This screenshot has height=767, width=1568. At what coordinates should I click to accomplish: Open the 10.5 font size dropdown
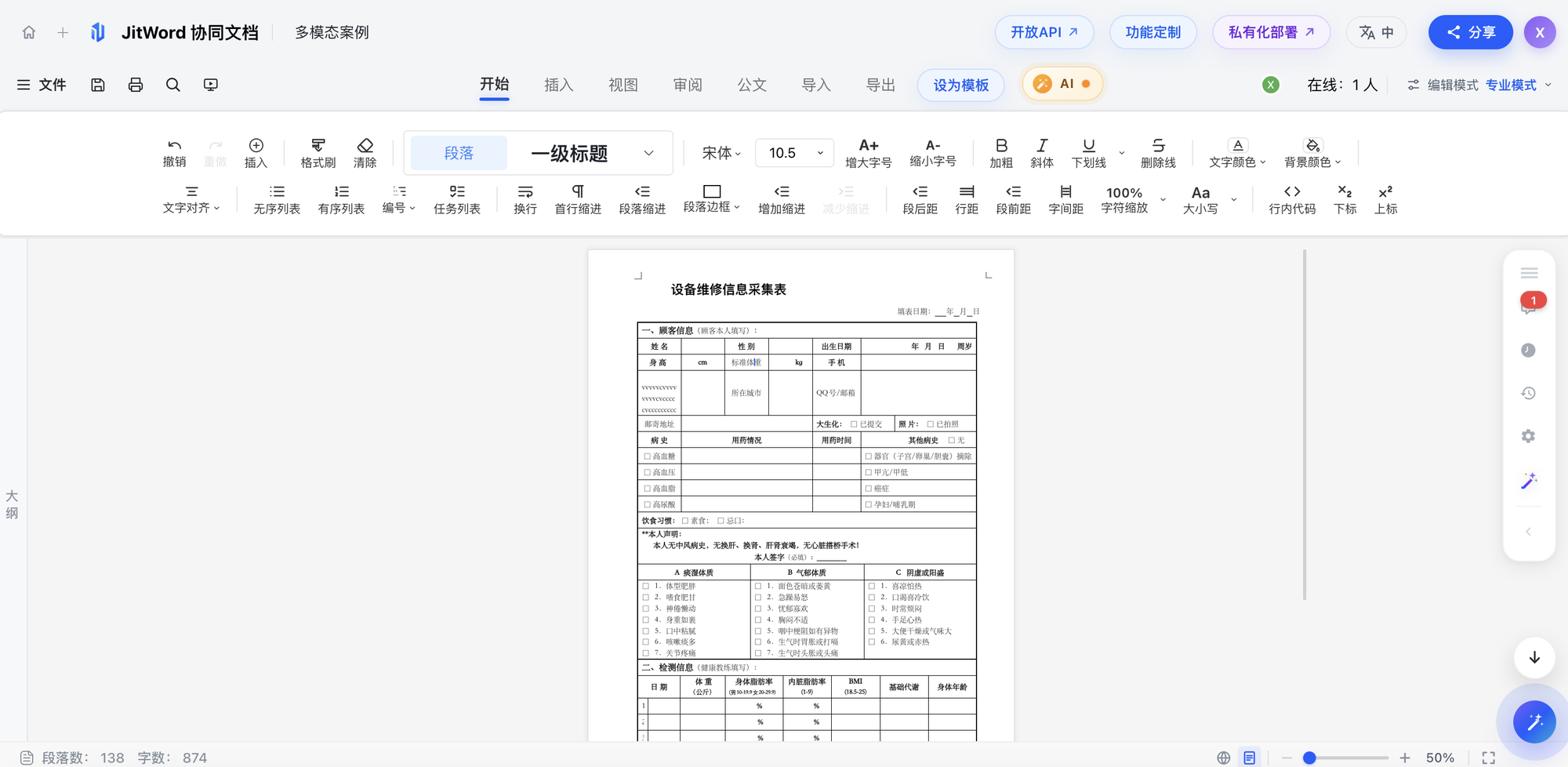pos(794,153)
